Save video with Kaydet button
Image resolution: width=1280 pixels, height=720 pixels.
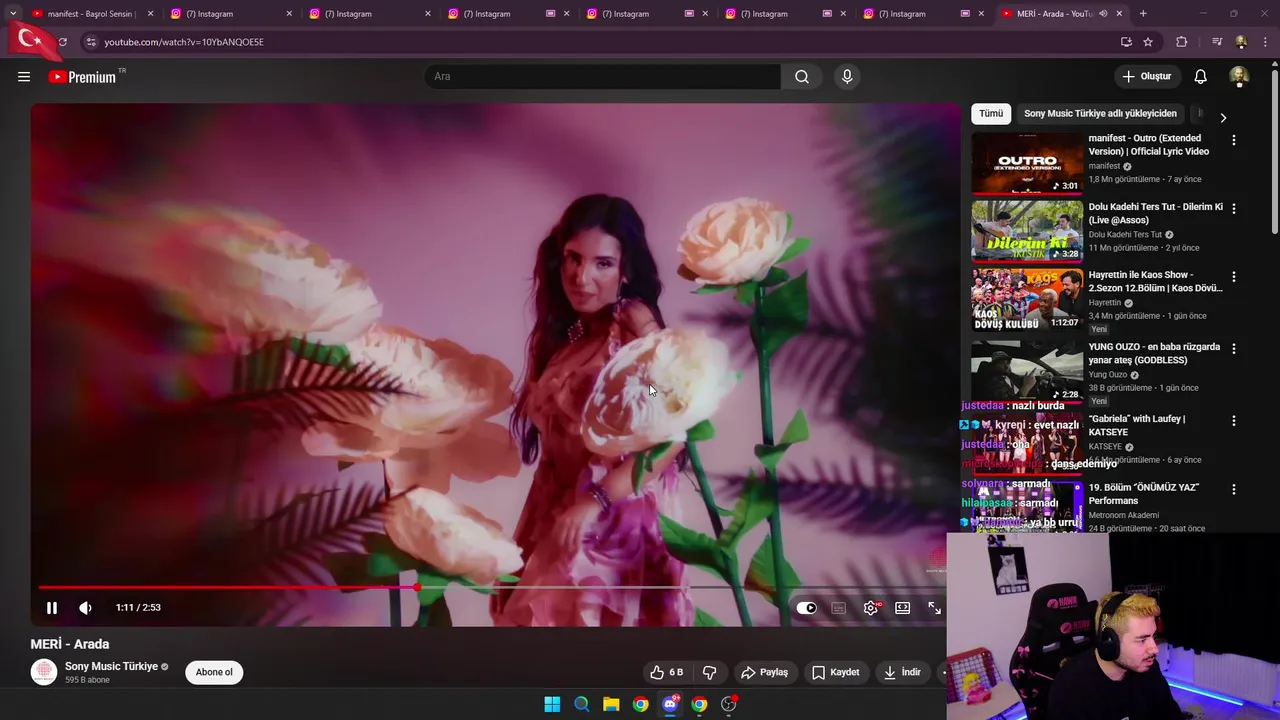[836, 672]
